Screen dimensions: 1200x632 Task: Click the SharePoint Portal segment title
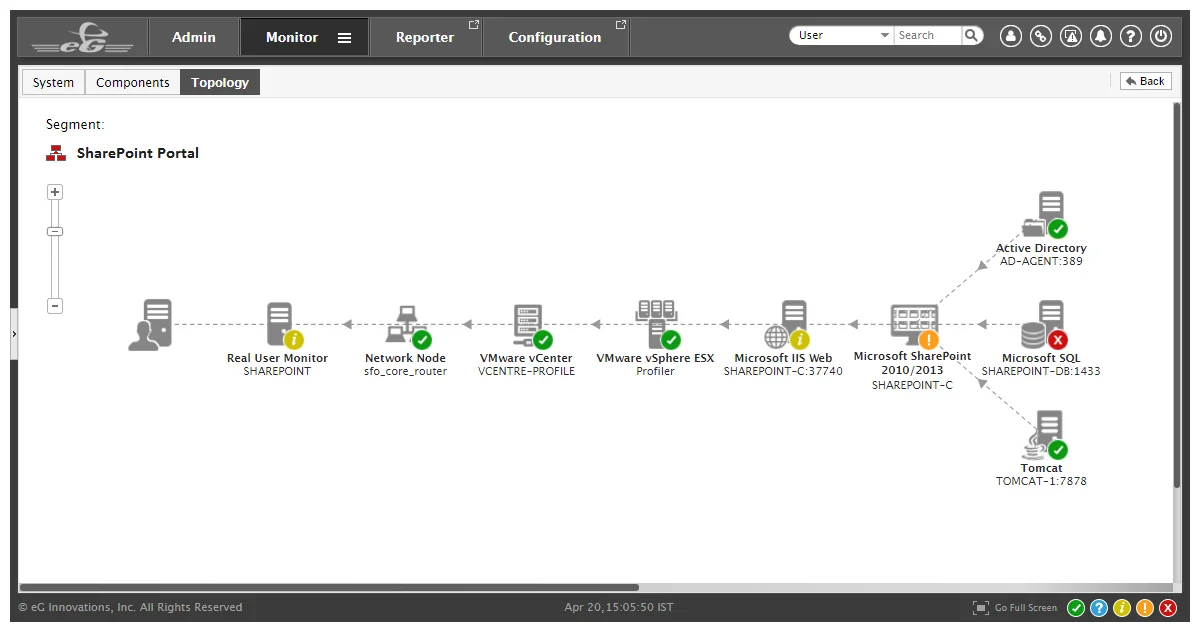coord(138,153)
